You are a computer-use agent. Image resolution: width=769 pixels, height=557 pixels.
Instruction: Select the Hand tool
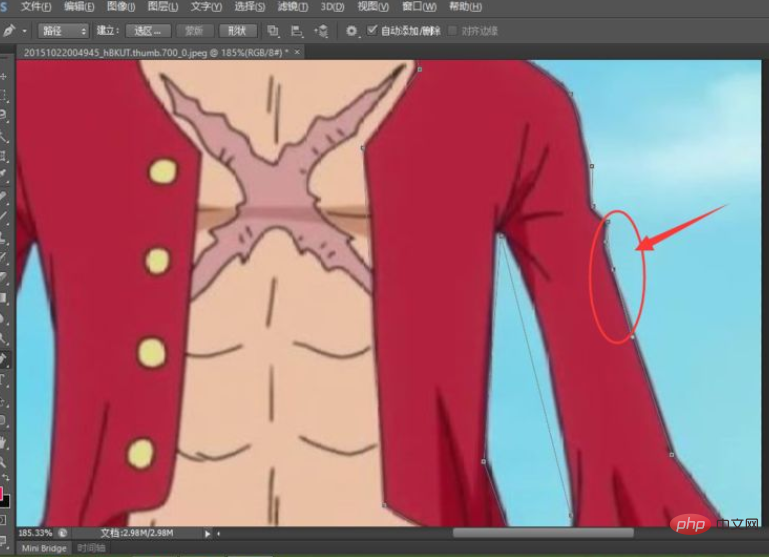click(3, 442)
